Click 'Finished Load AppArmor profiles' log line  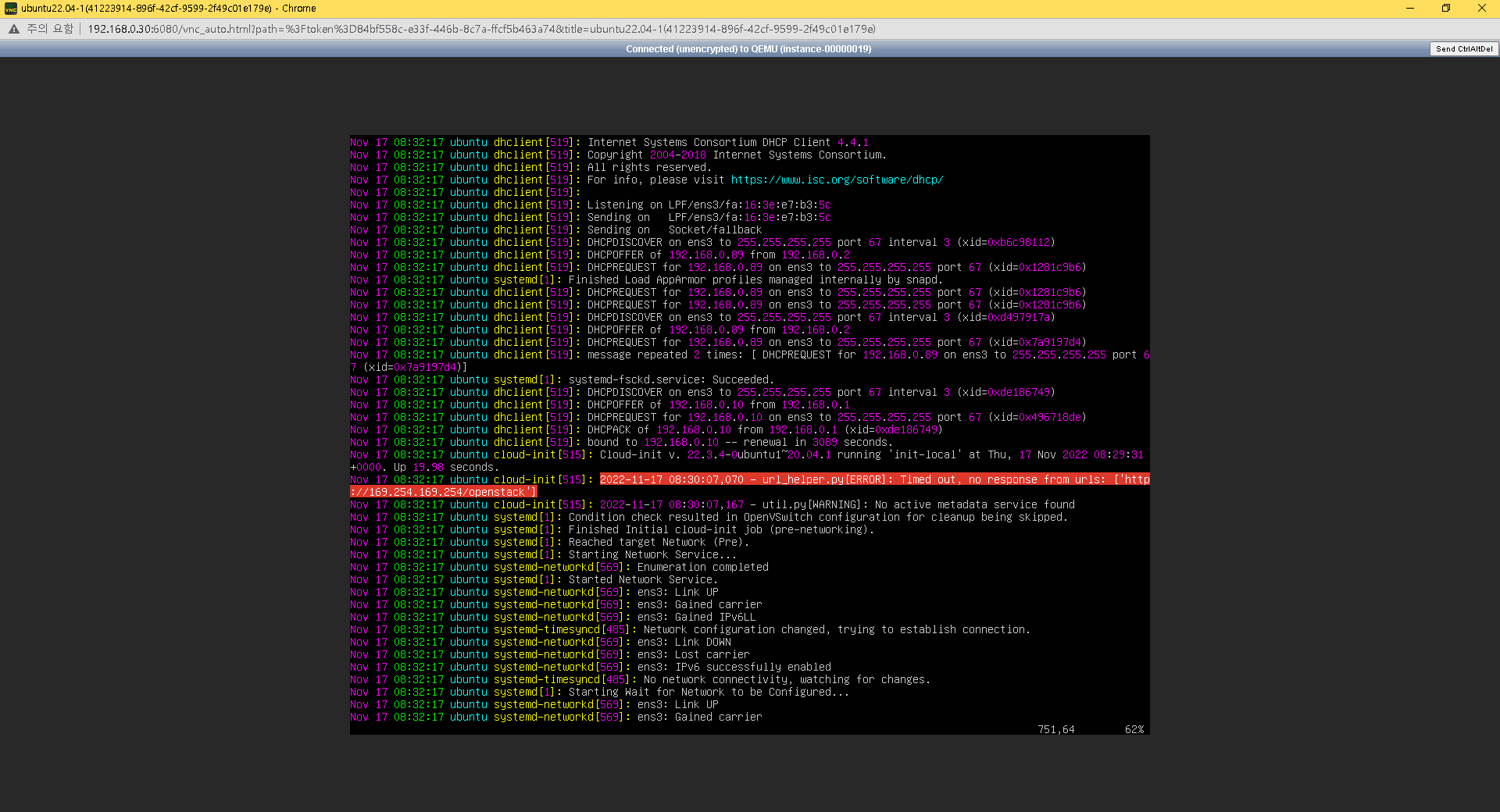647,280
